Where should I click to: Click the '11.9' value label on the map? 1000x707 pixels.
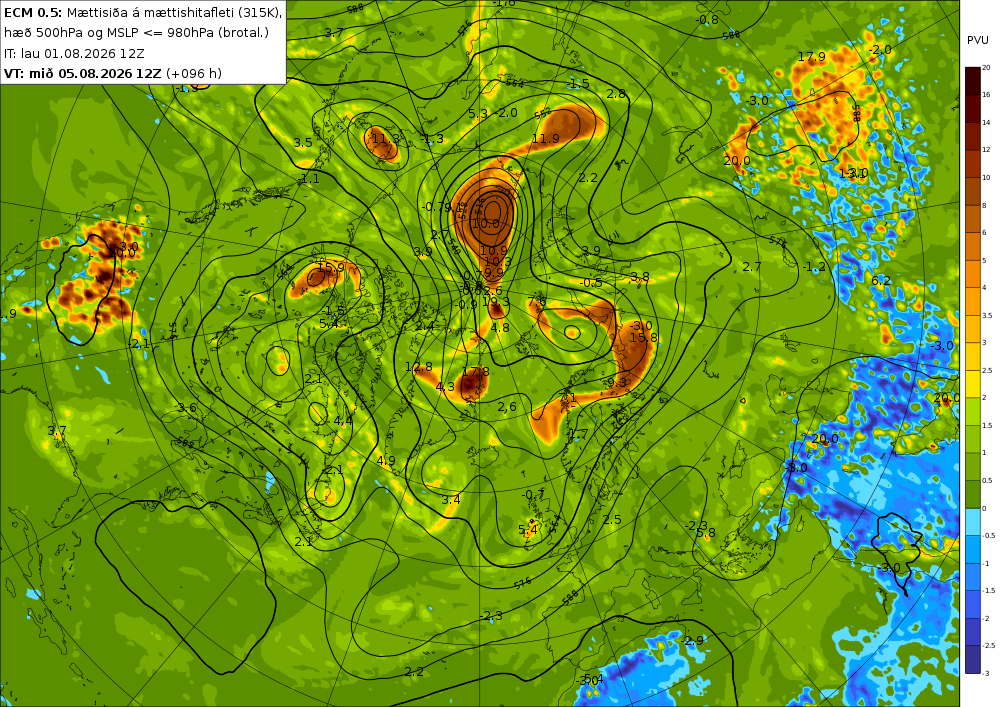tap(546, 138)
